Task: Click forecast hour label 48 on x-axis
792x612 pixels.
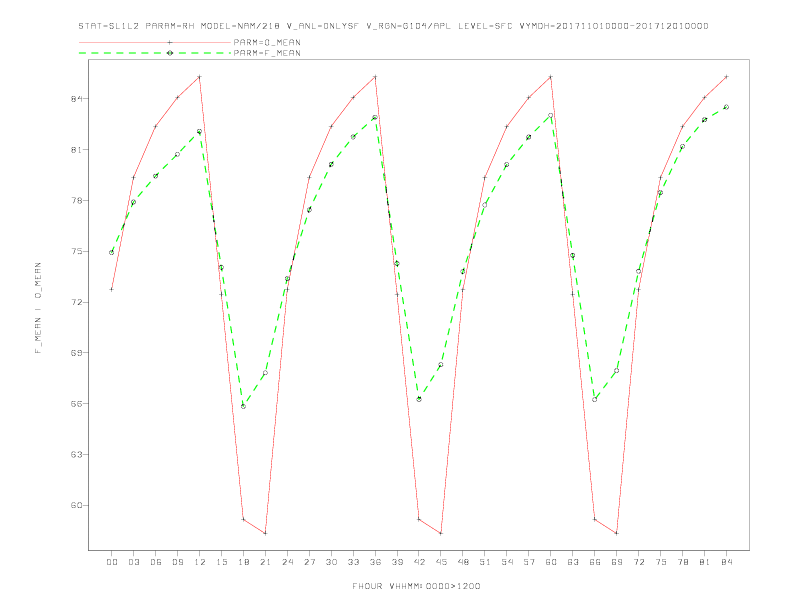Action: (463, 562)
